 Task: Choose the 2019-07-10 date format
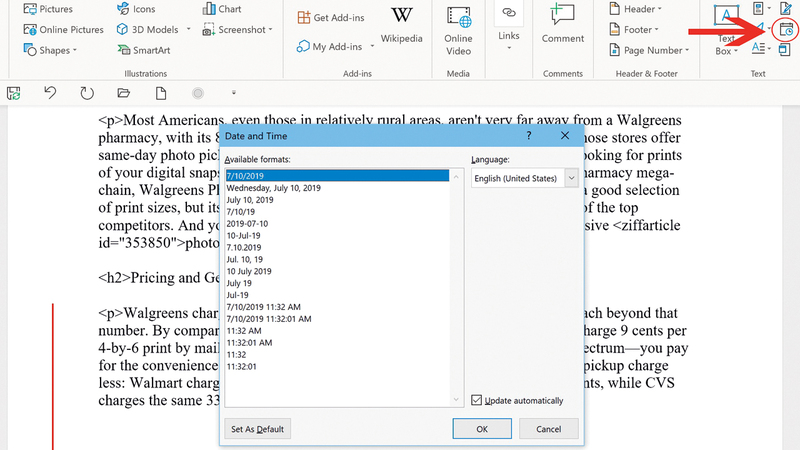pyautogui.click(x=250, y=223)
